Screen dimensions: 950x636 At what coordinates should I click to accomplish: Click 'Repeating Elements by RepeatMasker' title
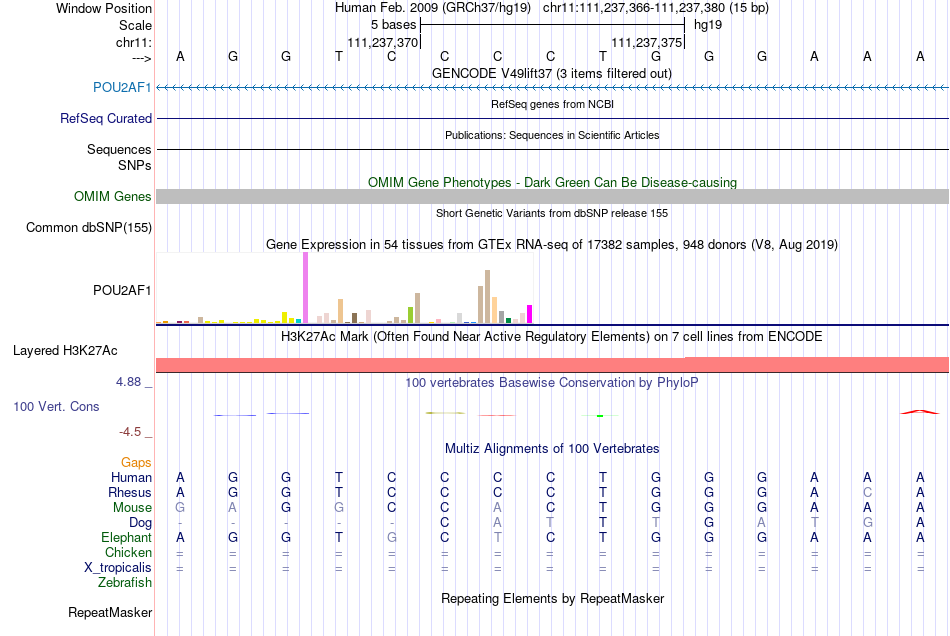(552, 599)
